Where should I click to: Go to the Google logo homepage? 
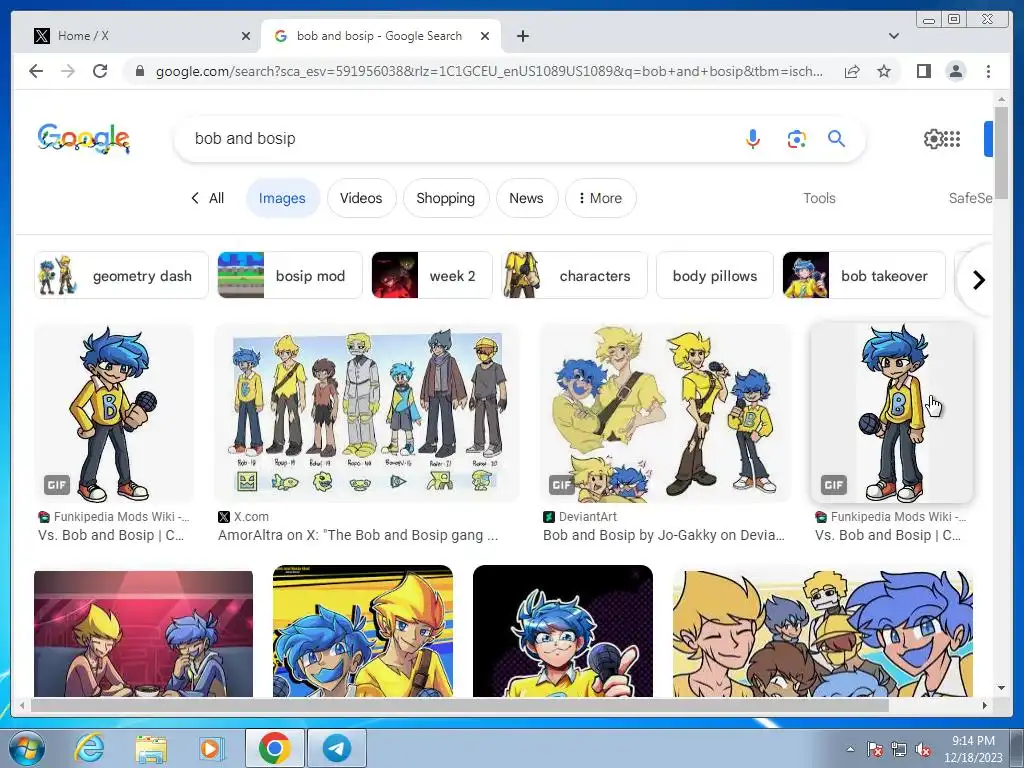(84, 138)
